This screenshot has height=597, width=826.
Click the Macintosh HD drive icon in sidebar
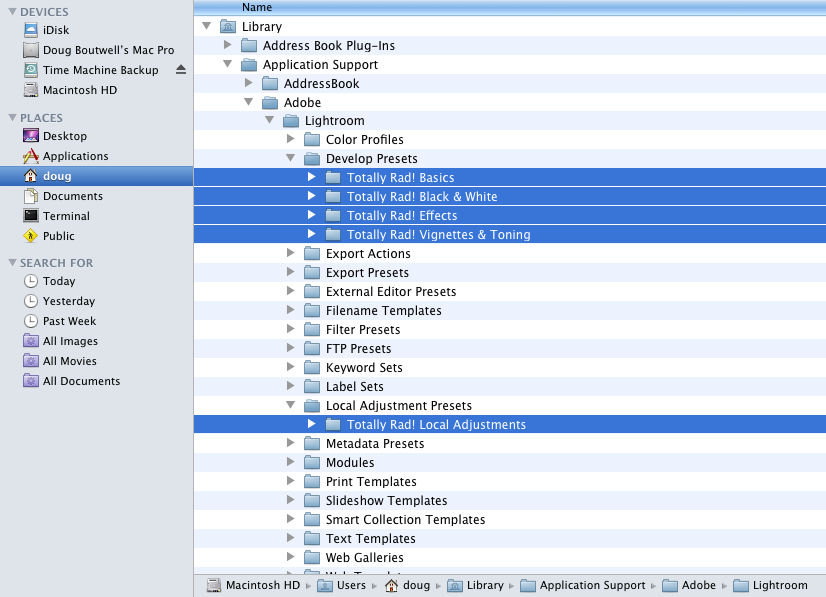31,90
